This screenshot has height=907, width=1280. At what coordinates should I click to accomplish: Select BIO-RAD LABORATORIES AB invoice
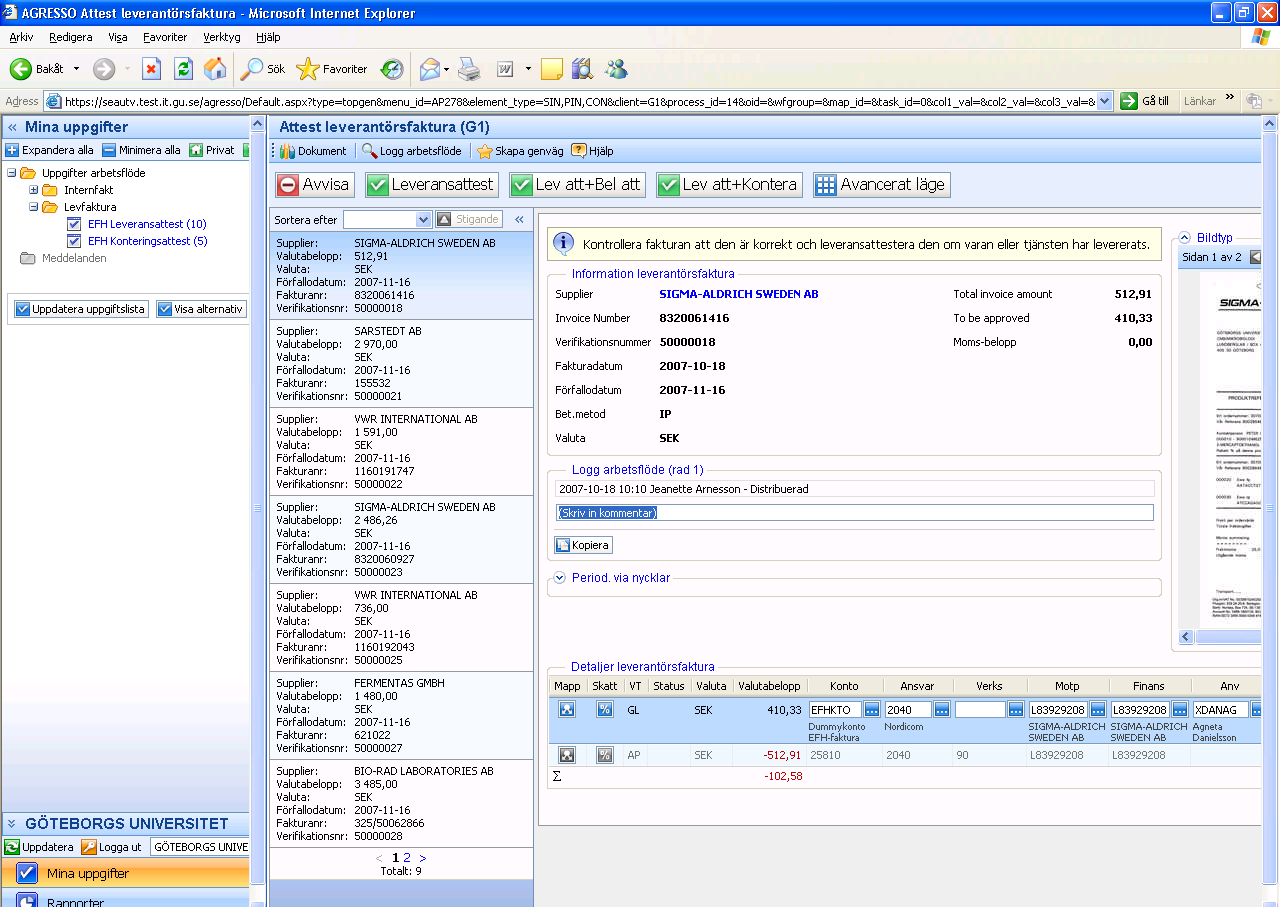point(401,803)
